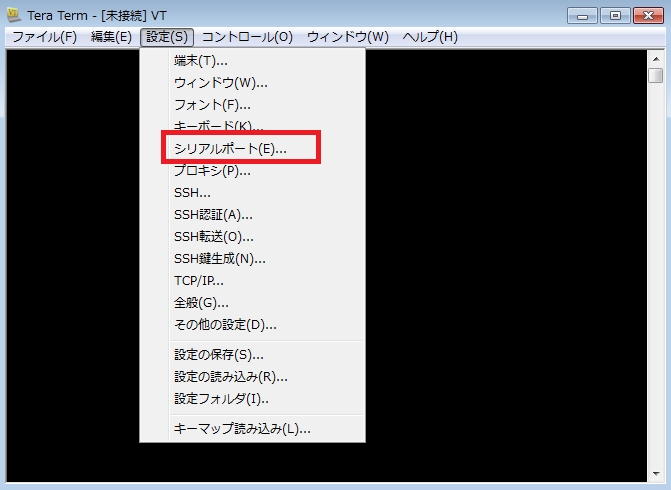
Task: Open TCP/IP... settings
Action: point(252,281)
